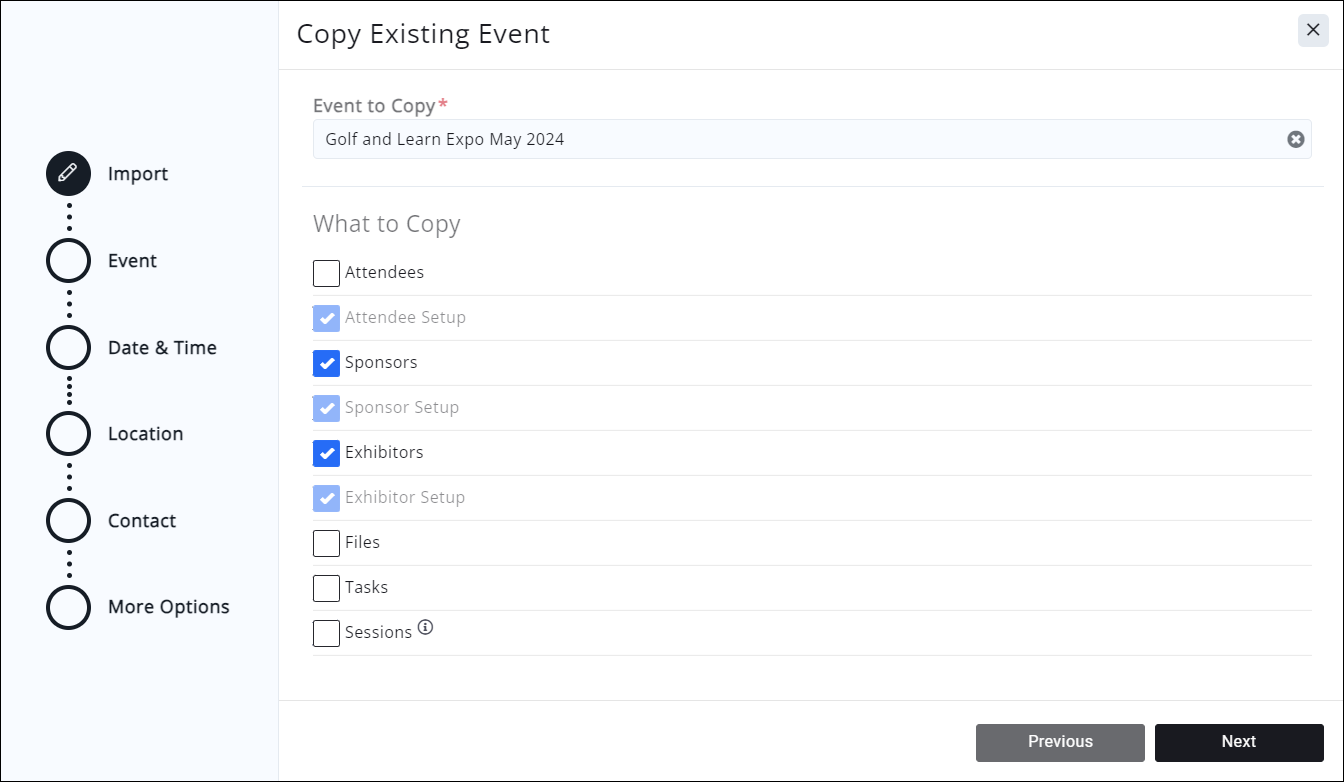Uncheck the Sponsors checkbox
The image size is (1344, 782).
(325, 362)
